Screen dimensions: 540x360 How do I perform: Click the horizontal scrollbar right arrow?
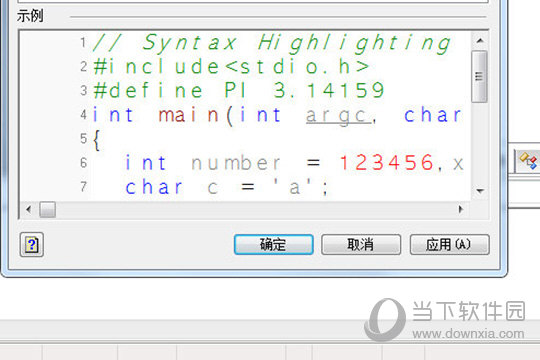pos(460,209)
